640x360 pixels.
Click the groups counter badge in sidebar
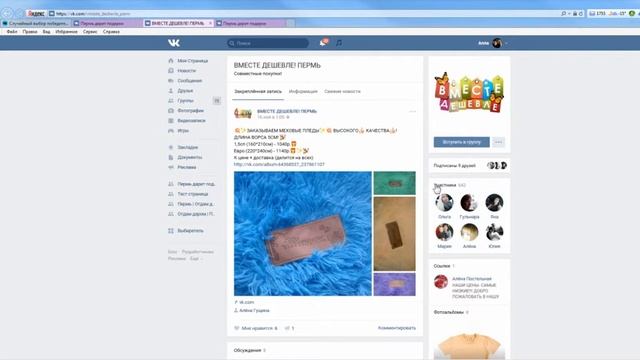click(x=217, y=101)
